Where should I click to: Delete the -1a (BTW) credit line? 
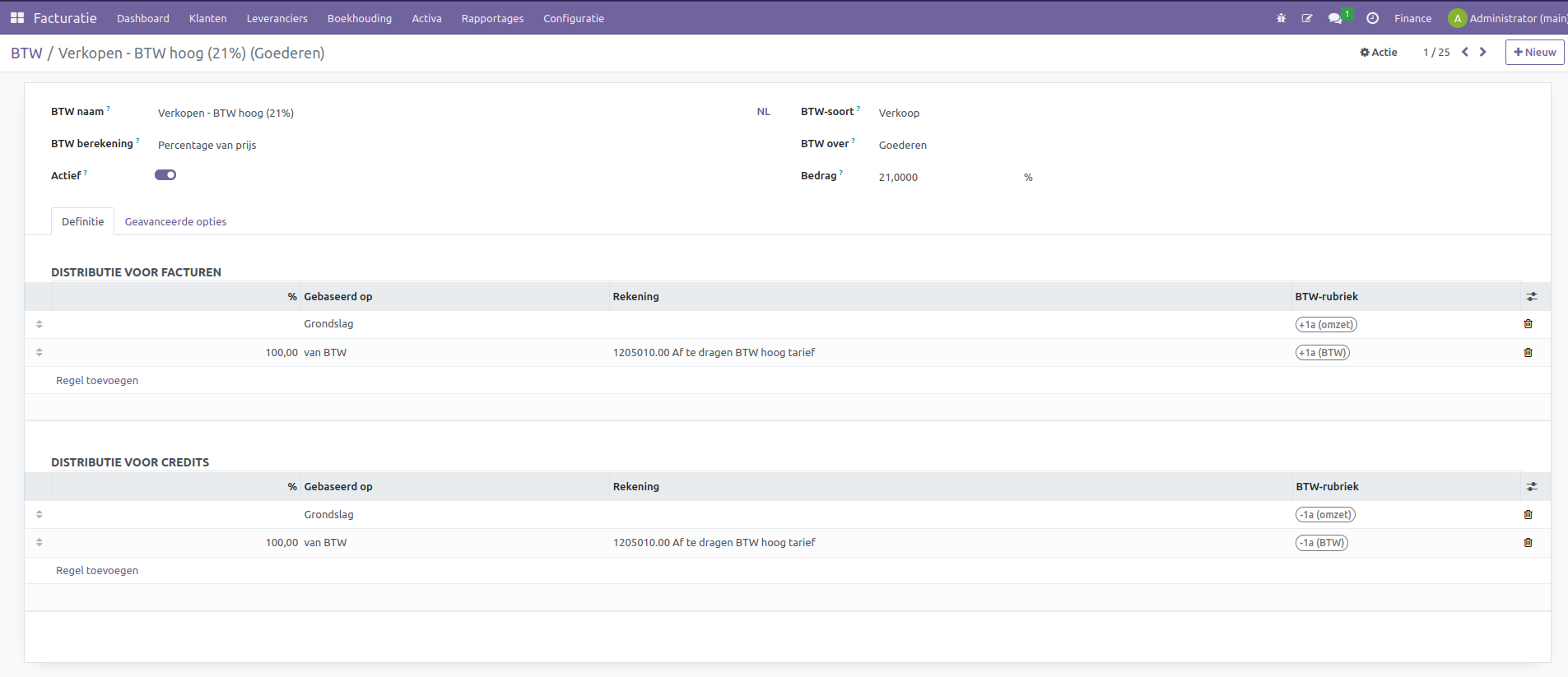point(1528,543)
